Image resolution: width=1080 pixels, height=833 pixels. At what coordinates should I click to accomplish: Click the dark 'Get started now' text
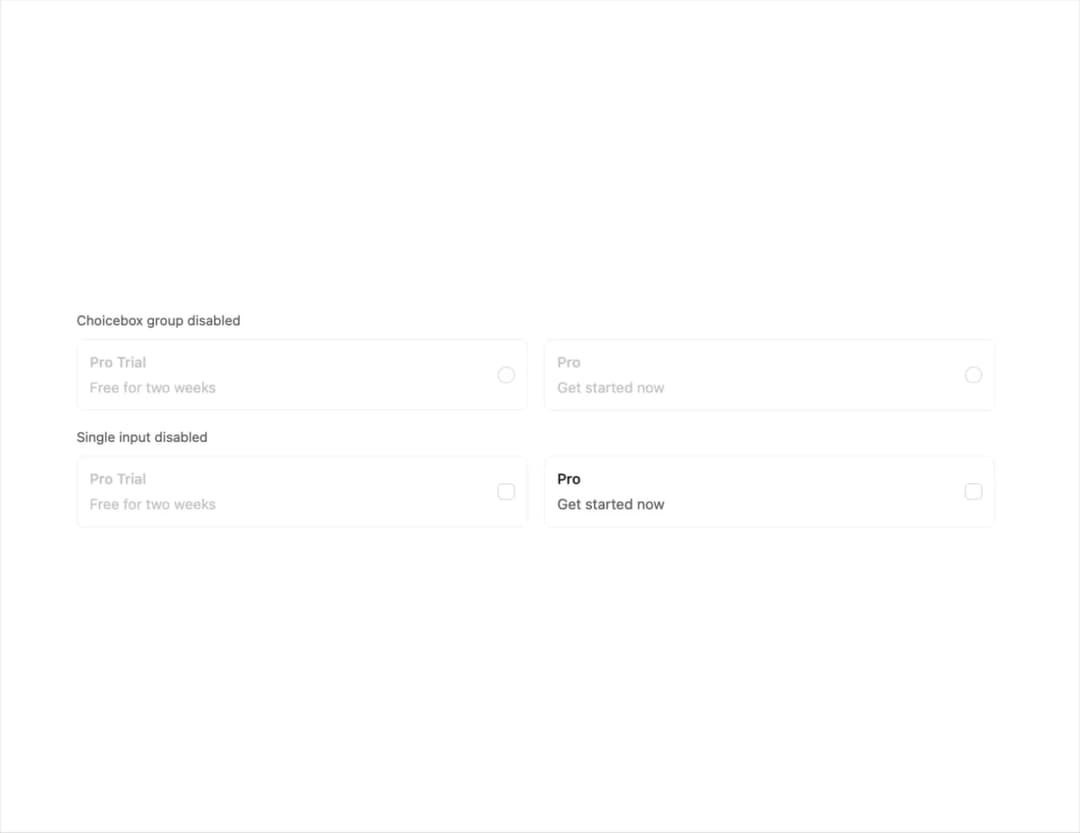610,504
